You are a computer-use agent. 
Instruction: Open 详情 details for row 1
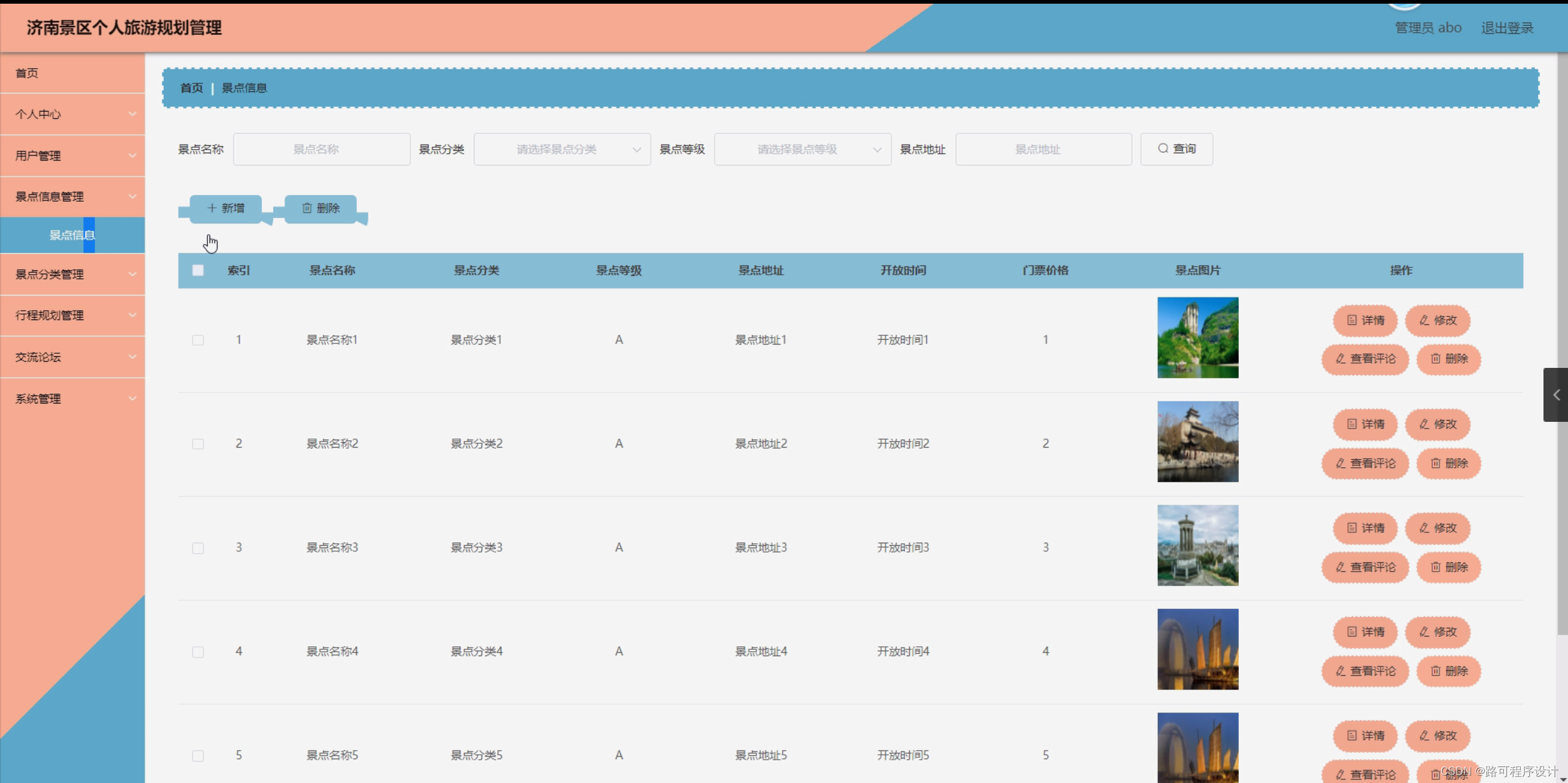(x=1364, y=320)
